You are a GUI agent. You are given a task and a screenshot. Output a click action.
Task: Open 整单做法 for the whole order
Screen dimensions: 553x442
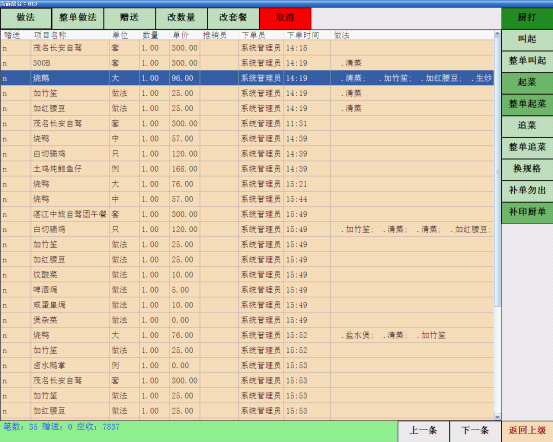point(78,18)
